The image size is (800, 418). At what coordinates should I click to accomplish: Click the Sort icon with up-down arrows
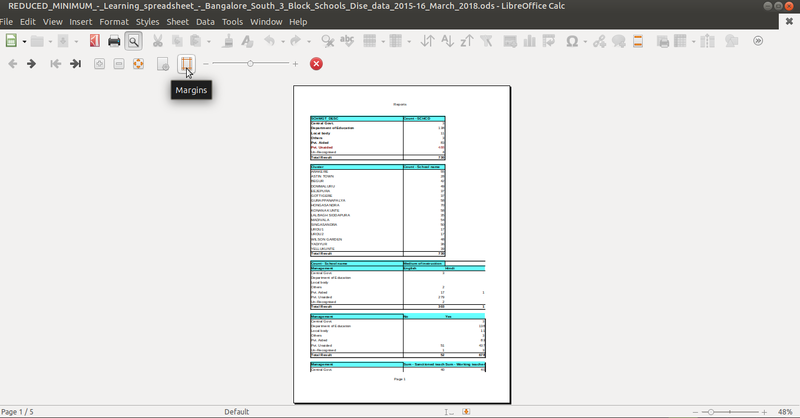click(x=428, y=41)
